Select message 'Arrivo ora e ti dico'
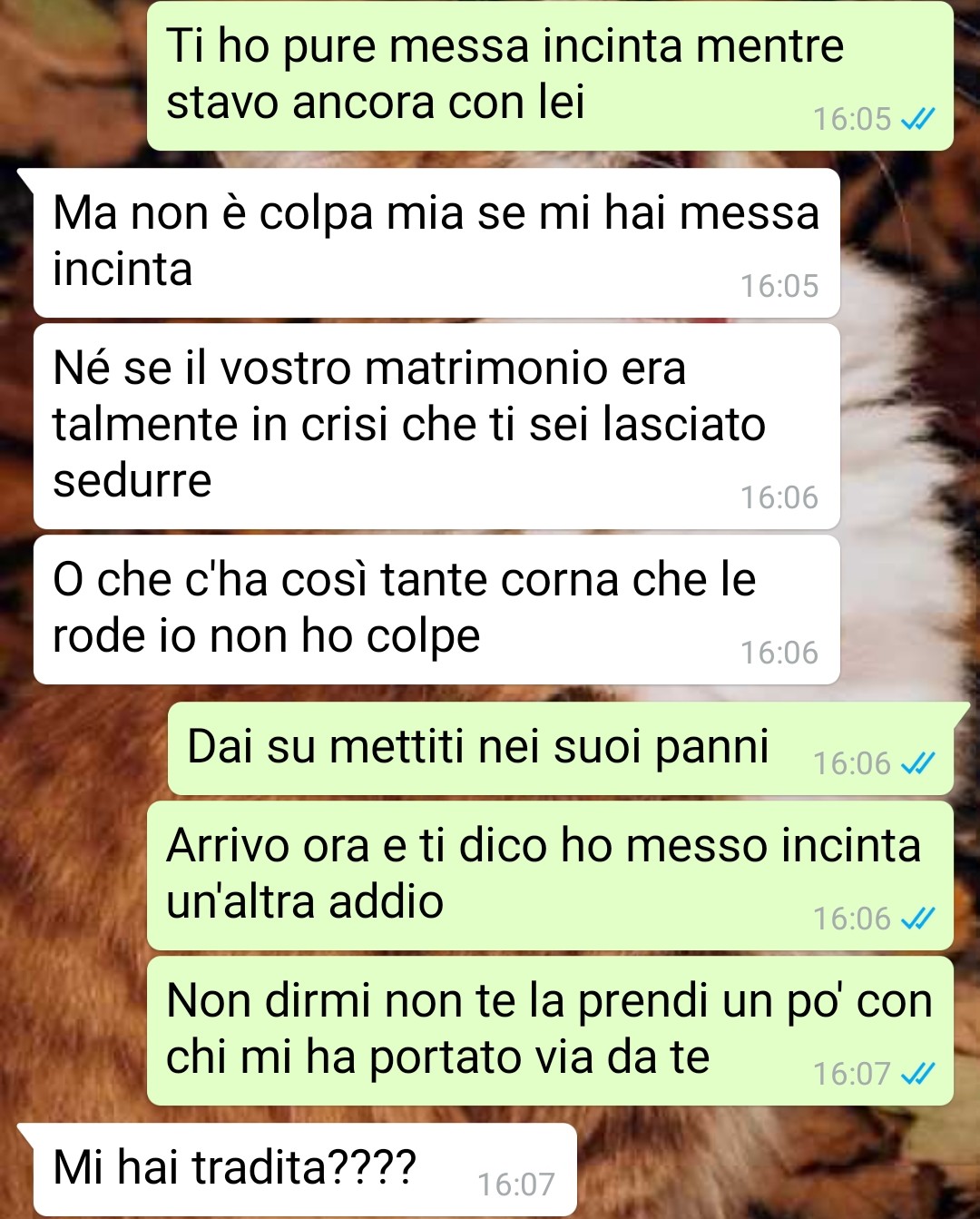This screenshot has width=980, height=1219. pyautogui.click(x=550, y=875)
